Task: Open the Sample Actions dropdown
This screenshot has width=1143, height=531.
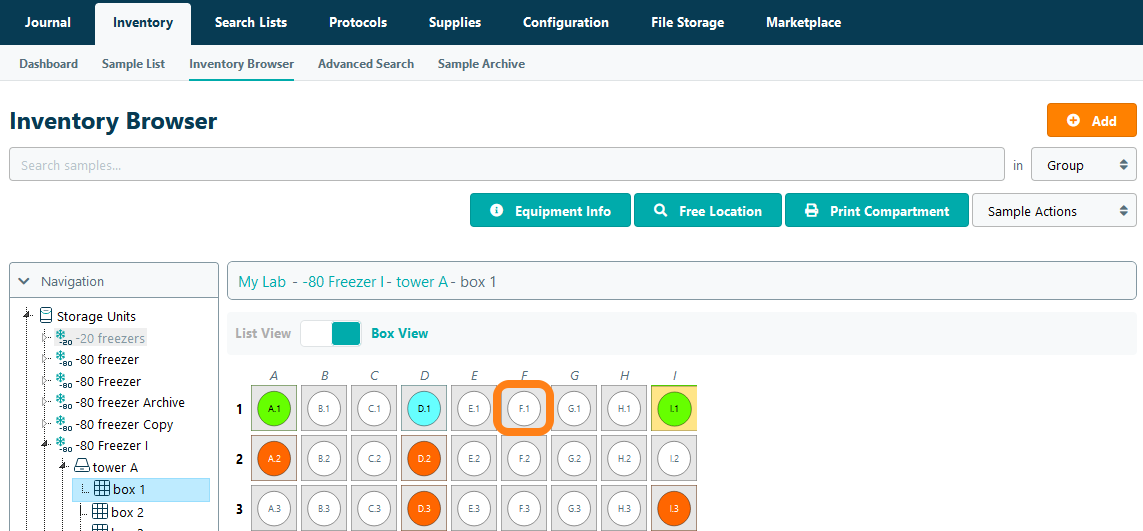Action: [x=1053, y=211]
